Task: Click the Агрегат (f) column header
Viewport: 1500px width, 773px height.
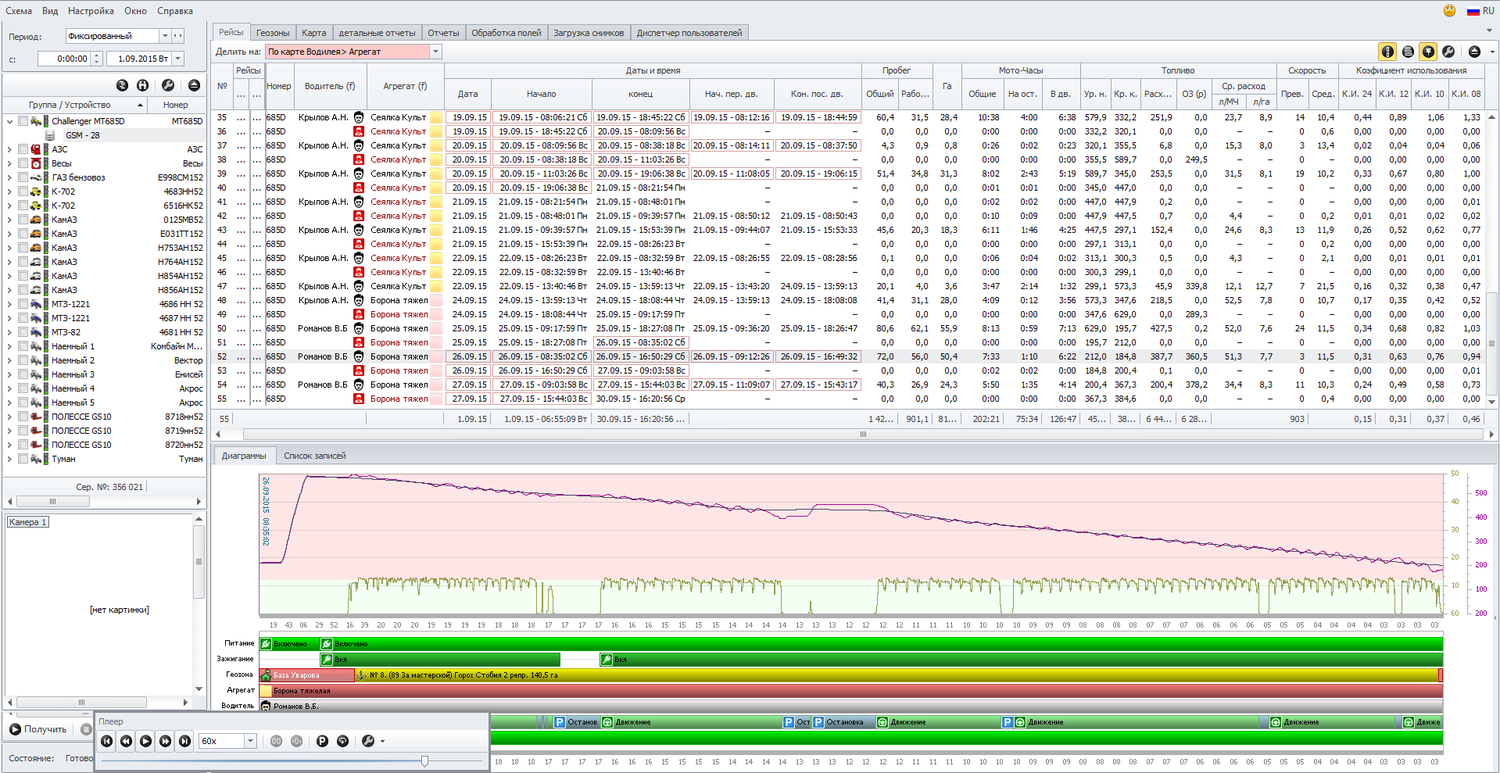Action: (x=405, y=86)
